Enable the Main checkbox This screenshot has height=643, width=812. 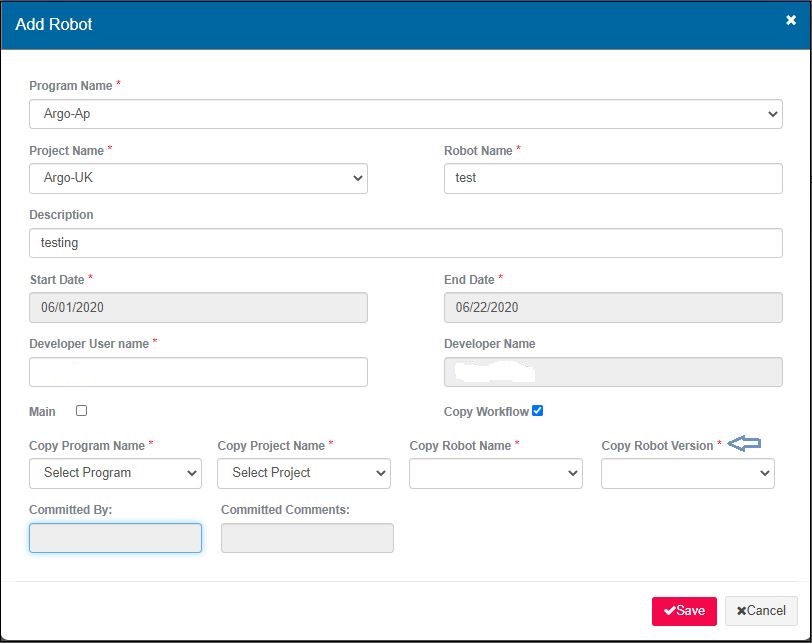82,411
